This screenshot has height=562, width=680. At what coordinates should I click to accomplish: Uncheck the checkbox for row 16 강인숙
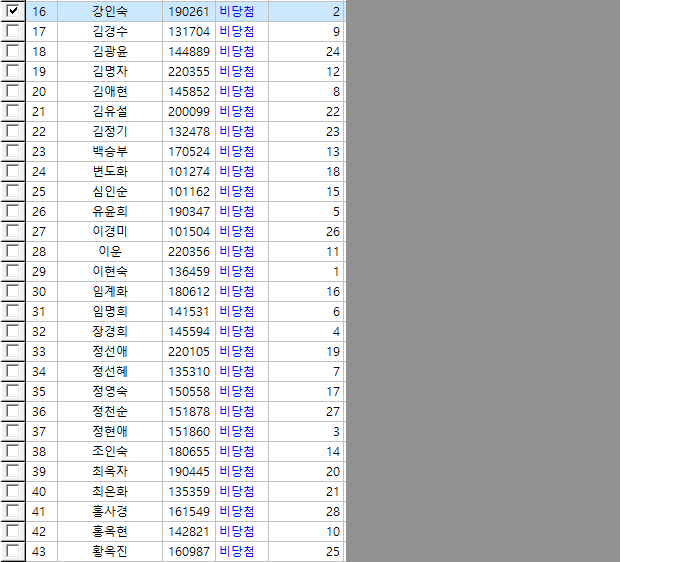click(x=13, y=10)
